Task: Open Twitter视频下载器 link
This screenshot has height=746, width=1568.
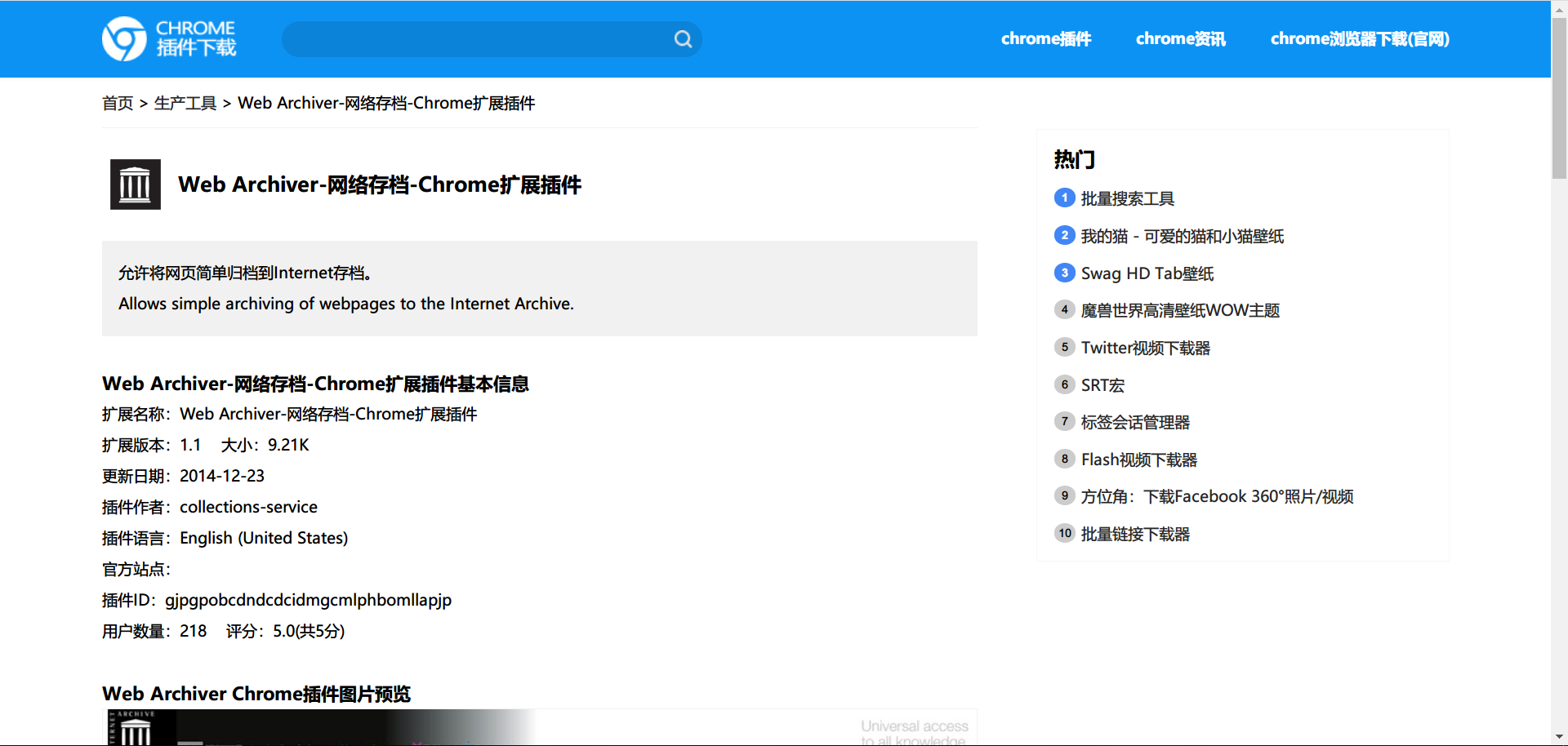Action: tap(1145, 349)
